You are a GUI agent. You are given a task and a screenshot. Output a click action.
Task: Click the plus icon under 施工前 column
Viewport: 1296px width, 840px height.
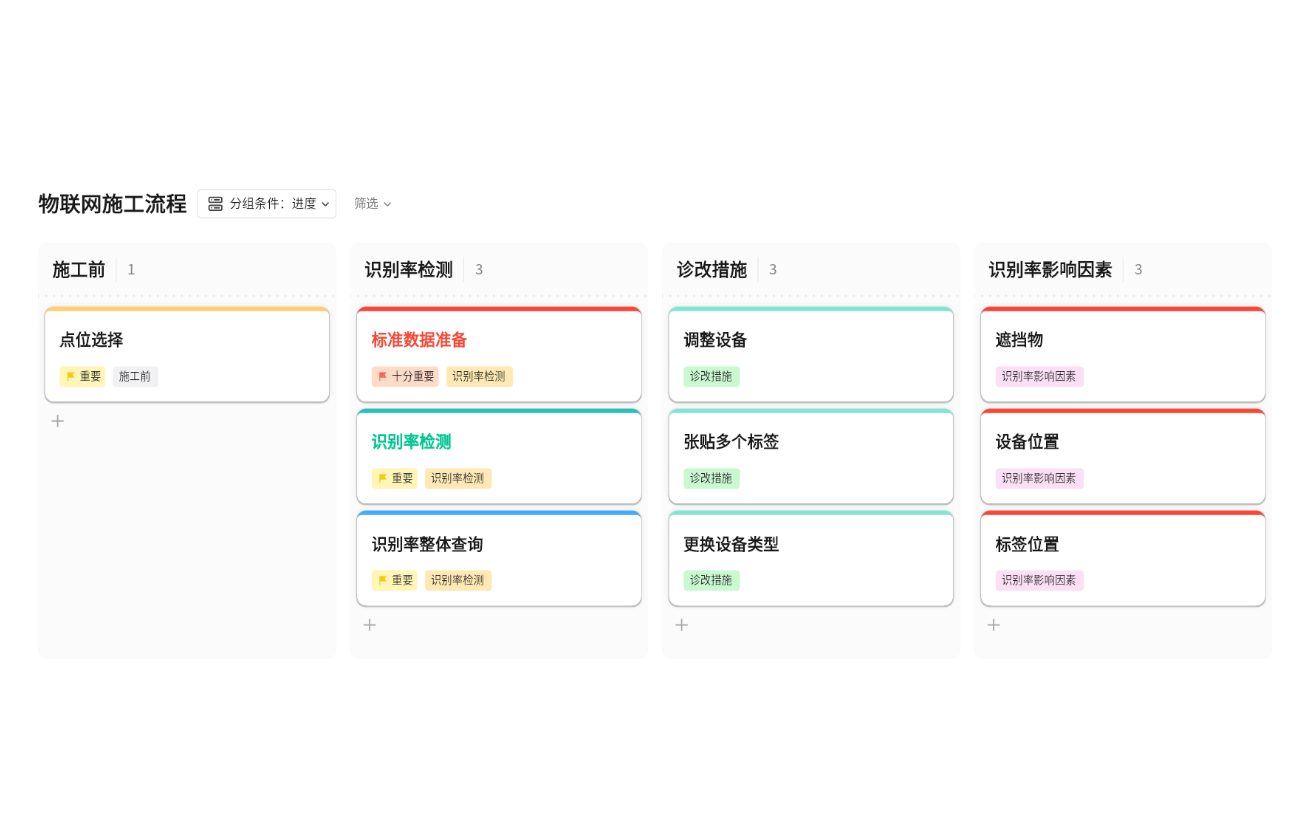click(x=57, y=421)
